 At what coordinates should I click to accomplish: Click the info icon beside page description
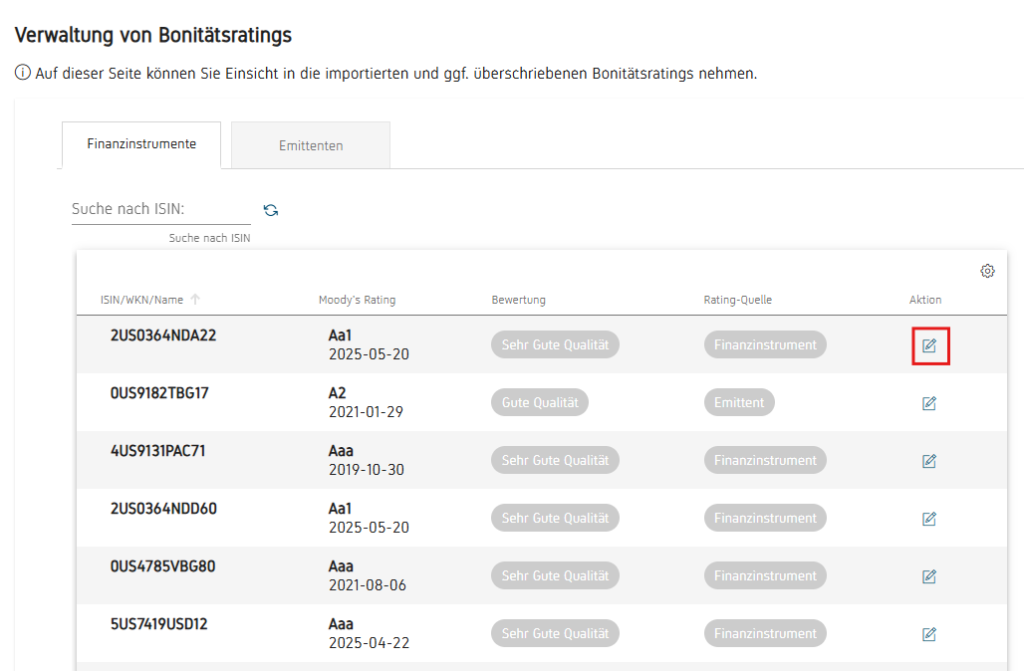pos(23,73)
